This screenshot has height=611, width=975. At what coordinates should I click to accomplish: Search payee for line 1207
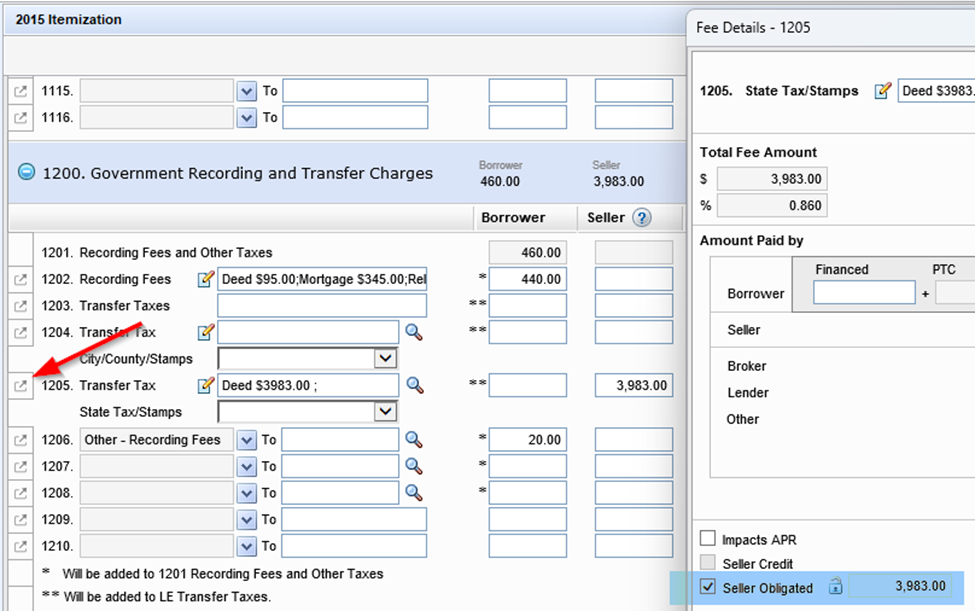[x=414, y=466]
